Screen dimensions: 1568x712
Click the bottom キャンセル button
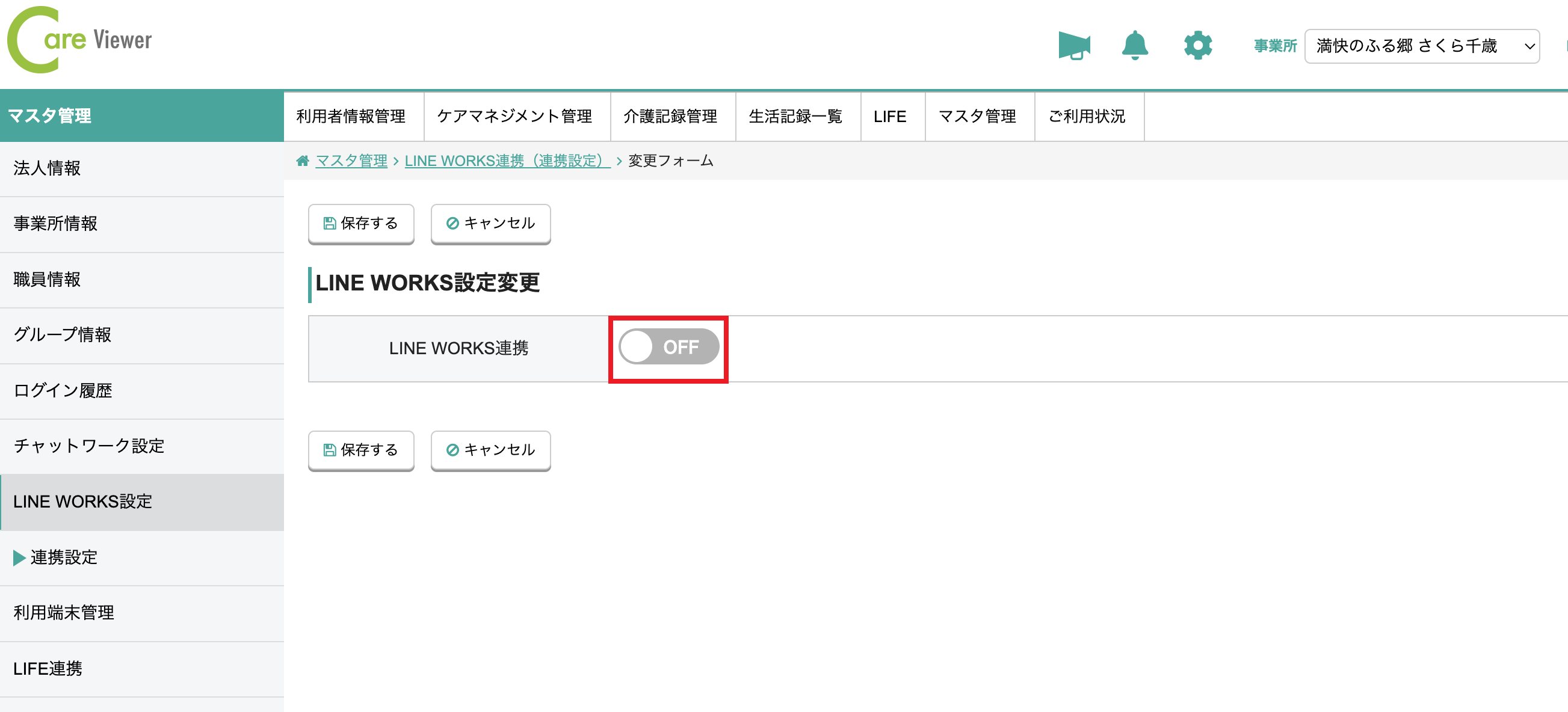point(490,450)
